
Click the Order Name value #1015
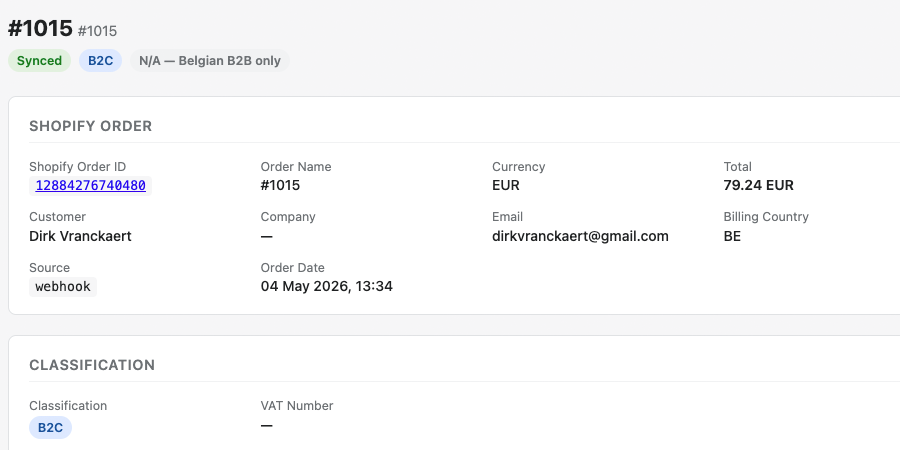click(280, 185)
